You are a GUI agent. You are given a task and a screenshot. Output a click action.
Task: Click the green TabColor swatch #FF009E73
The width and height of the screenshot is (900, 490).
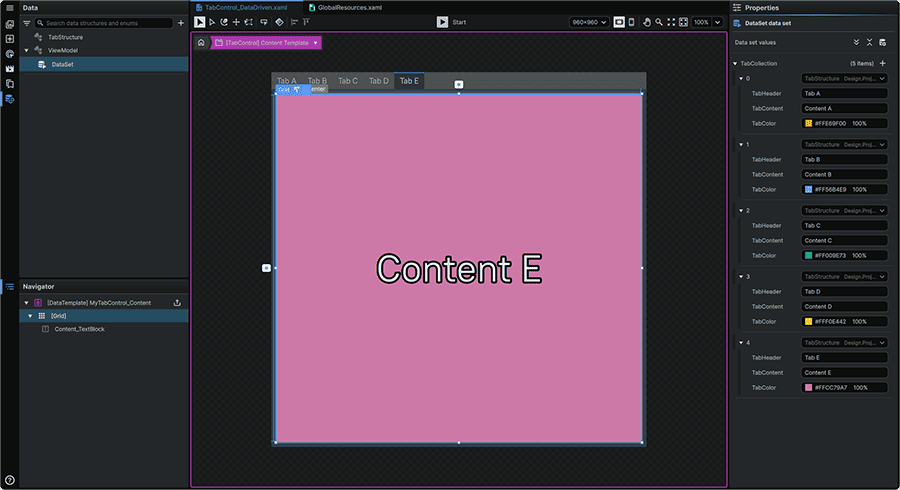809,255
